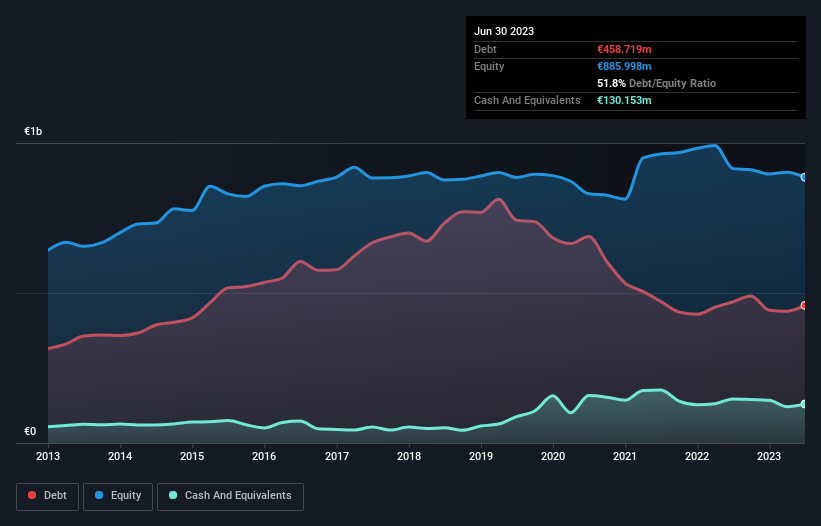
Task: Click Cash And Equivalents label in tooltip
Action: pyautogui.click(x=527, y=100)
